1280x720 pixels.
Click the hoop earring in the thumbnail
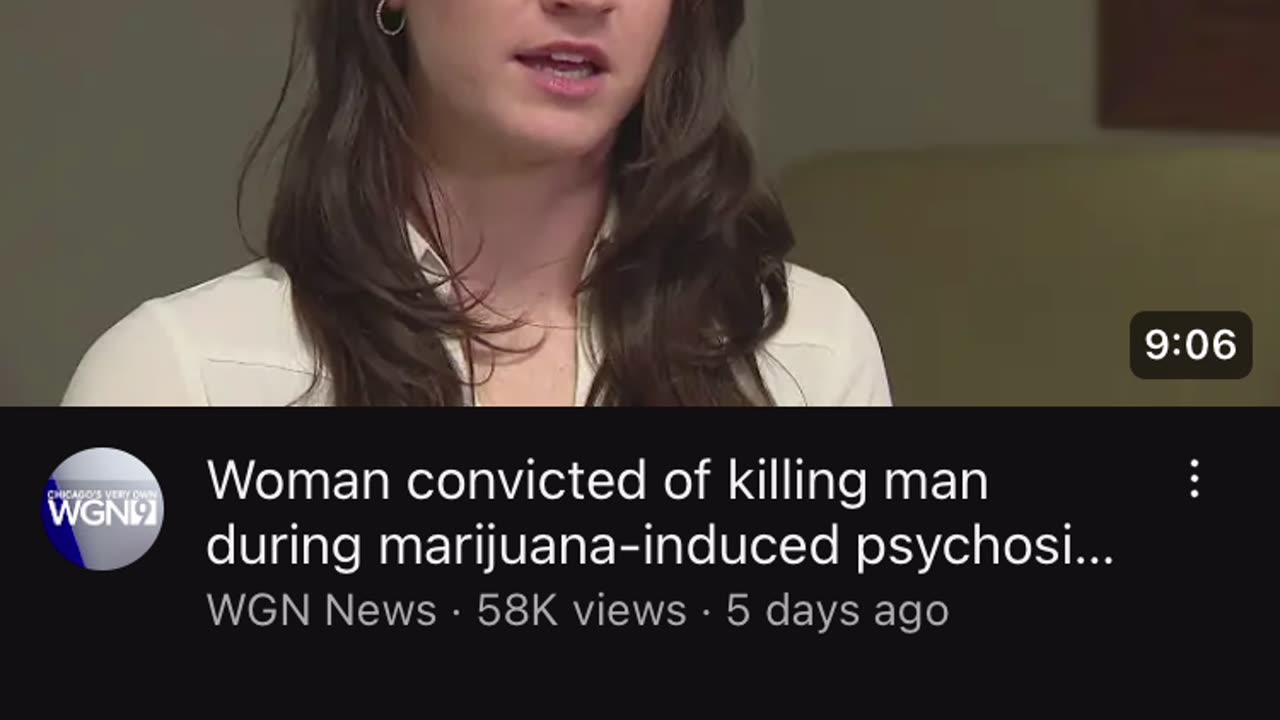tap(390, 17)
